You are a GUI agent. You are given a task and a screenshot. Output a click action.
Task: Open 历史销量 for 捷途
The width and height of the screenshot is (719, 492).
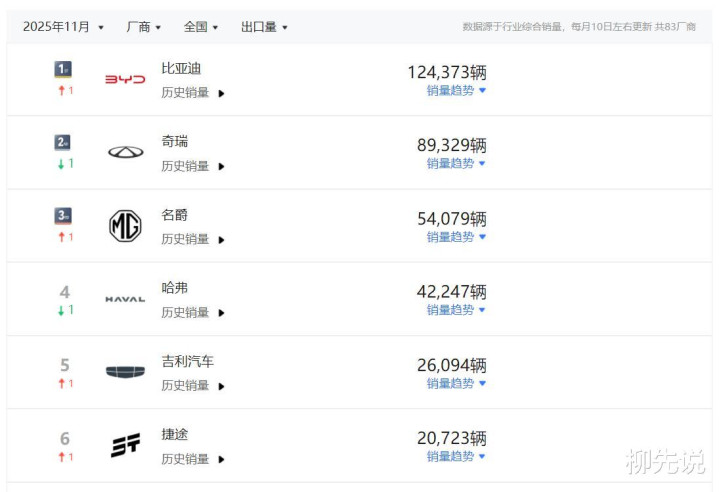pyautogui.click(x=193, y=458)
